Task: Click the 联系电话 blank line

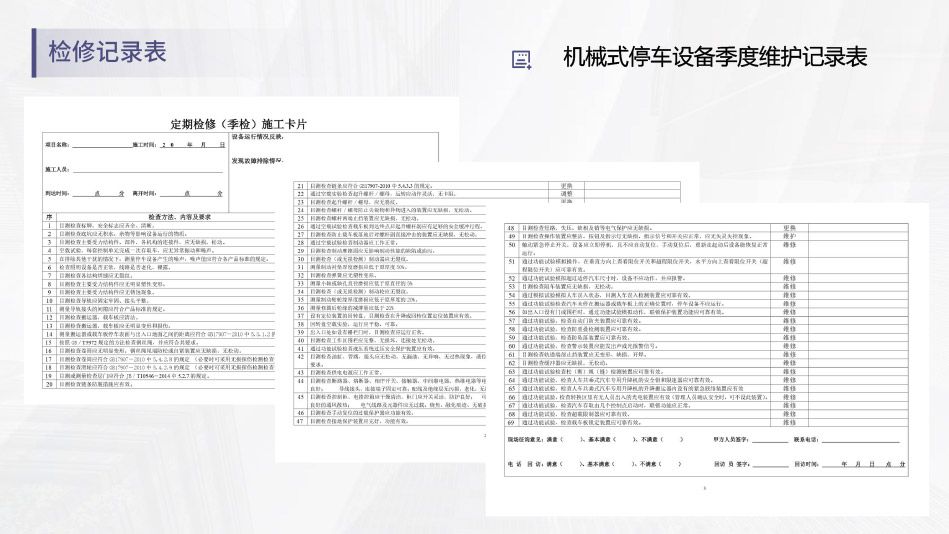Action: point(861,440)
